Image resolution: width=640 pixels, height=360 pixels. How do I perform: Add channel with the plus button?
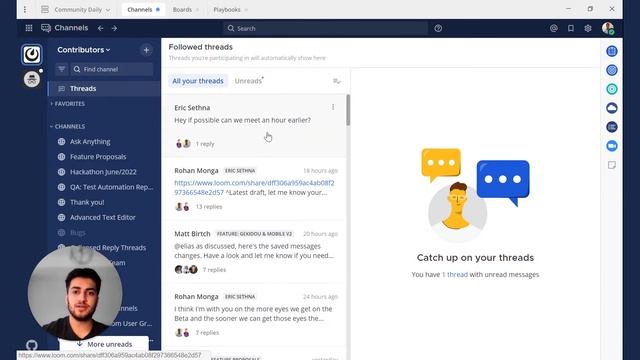click(x=146, y=50)
